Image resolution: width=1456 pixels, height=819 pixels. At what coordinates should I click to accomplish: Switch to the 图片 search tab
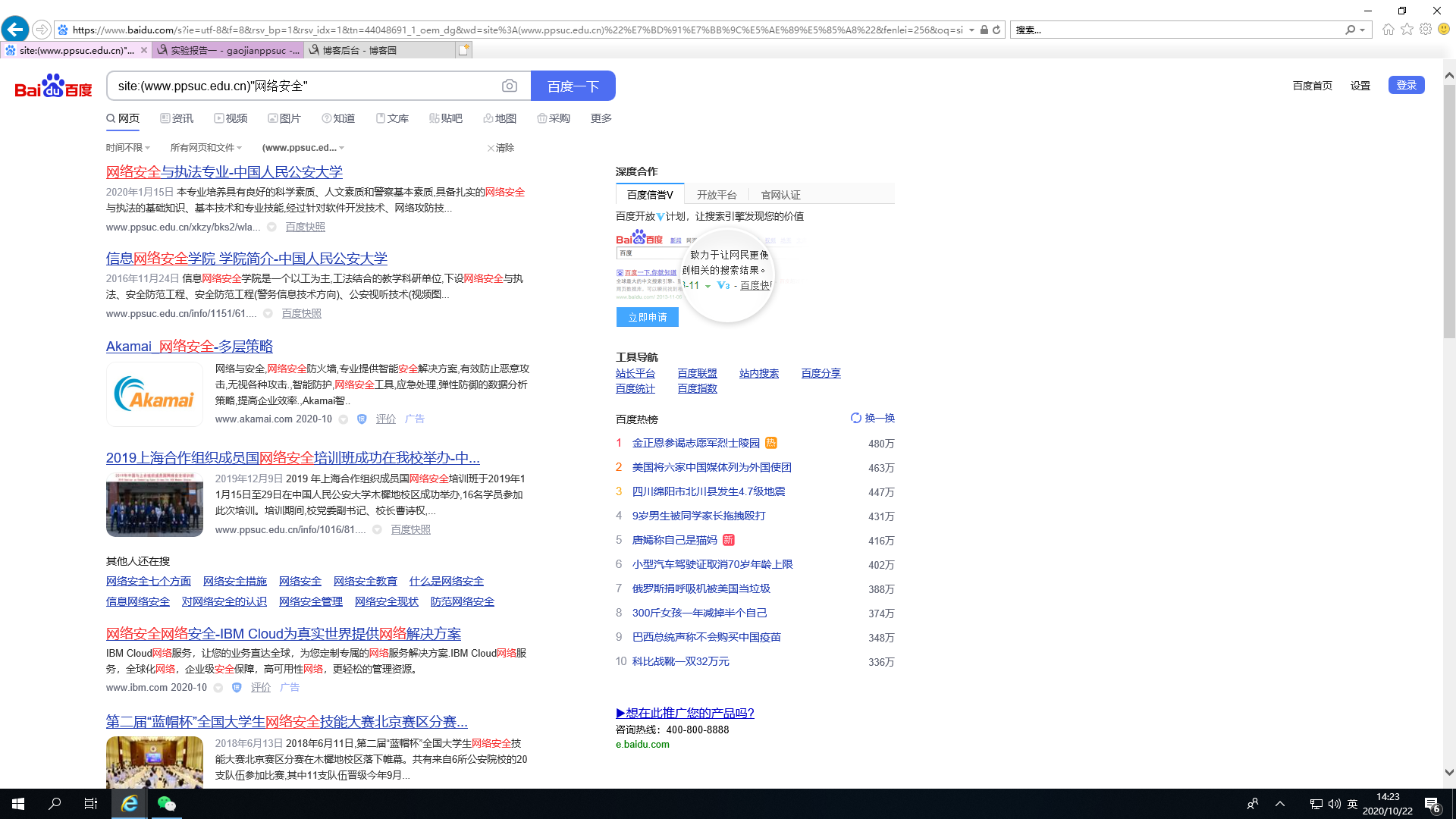pos(284,118)
